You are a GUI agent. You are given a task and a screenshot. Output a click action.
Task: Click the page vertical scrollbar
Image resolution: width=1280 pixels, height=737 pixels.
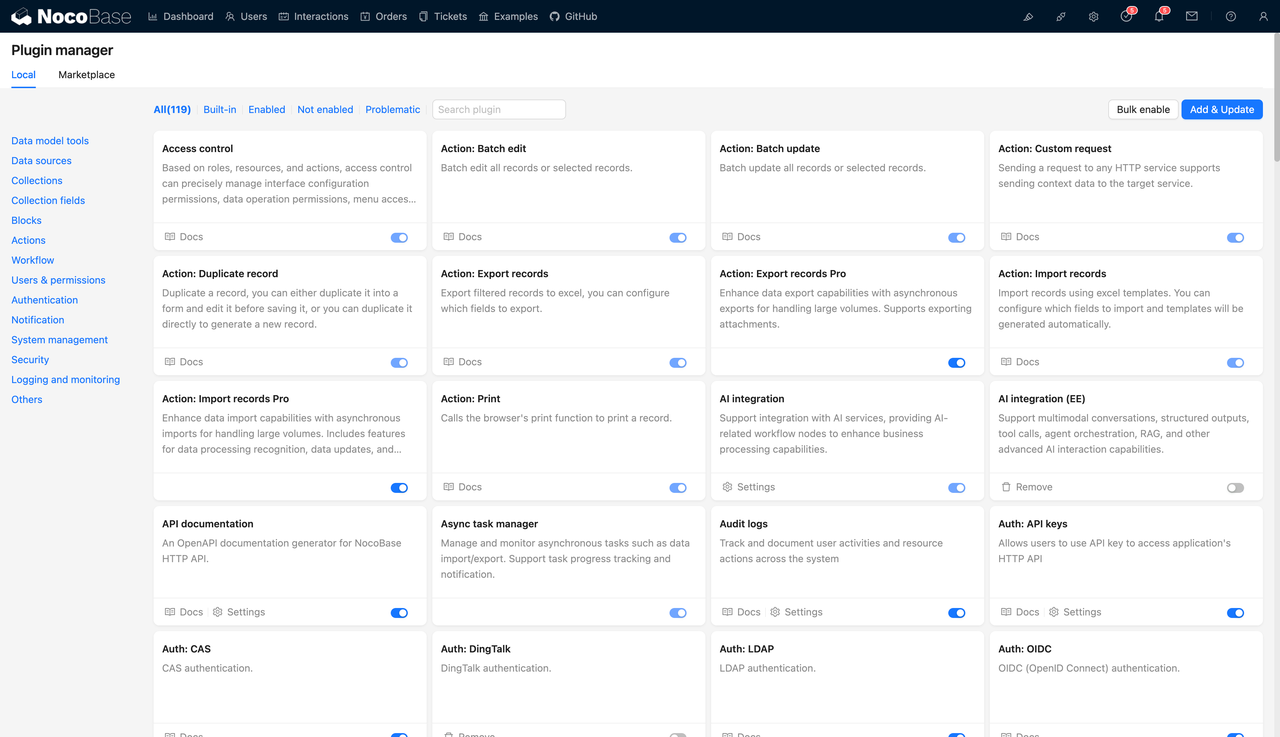pos(1275,98)
